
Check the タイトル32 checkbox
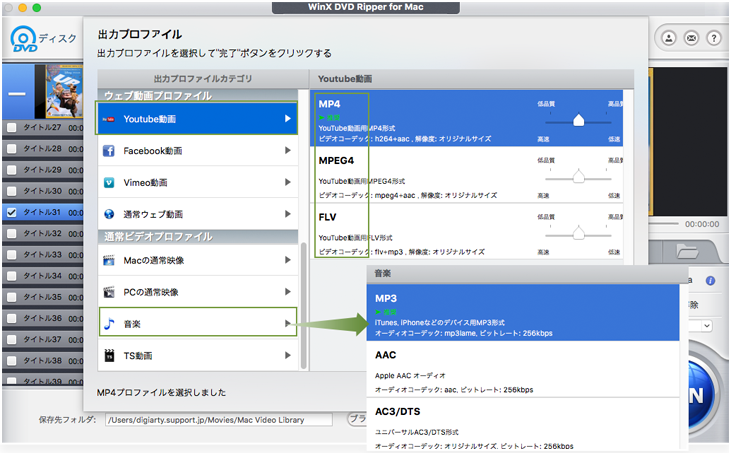(12, 233)
